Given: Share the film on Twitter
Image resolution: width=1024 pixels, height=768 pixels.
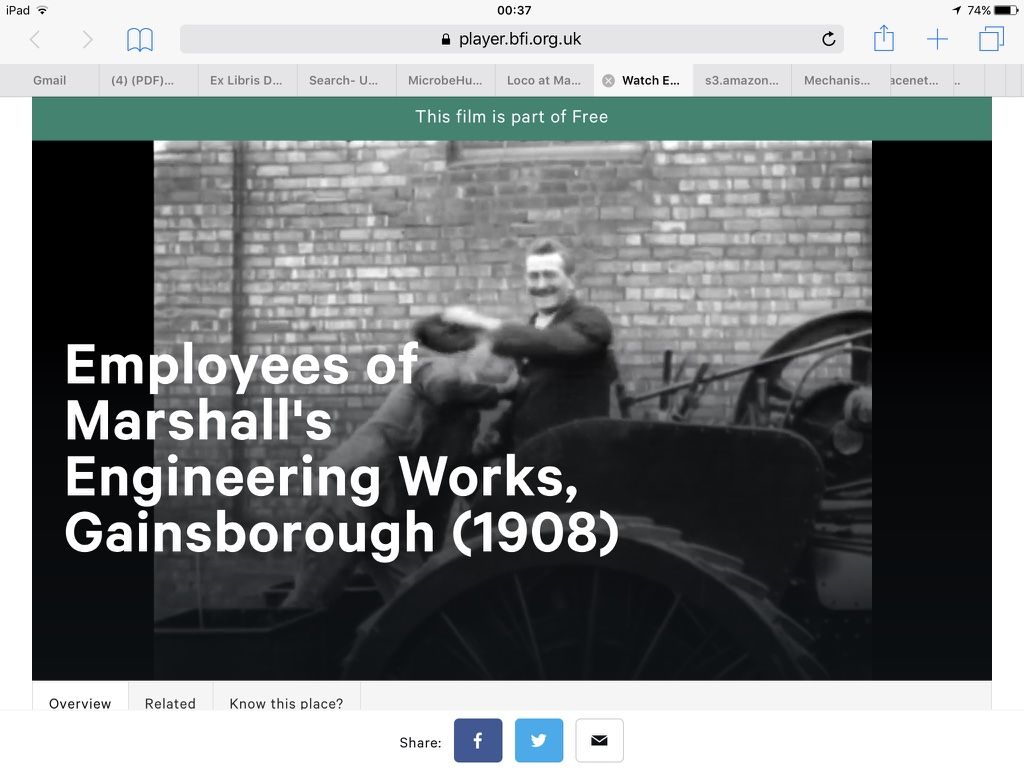Looking at the screenshot, I should click(539, 741).
